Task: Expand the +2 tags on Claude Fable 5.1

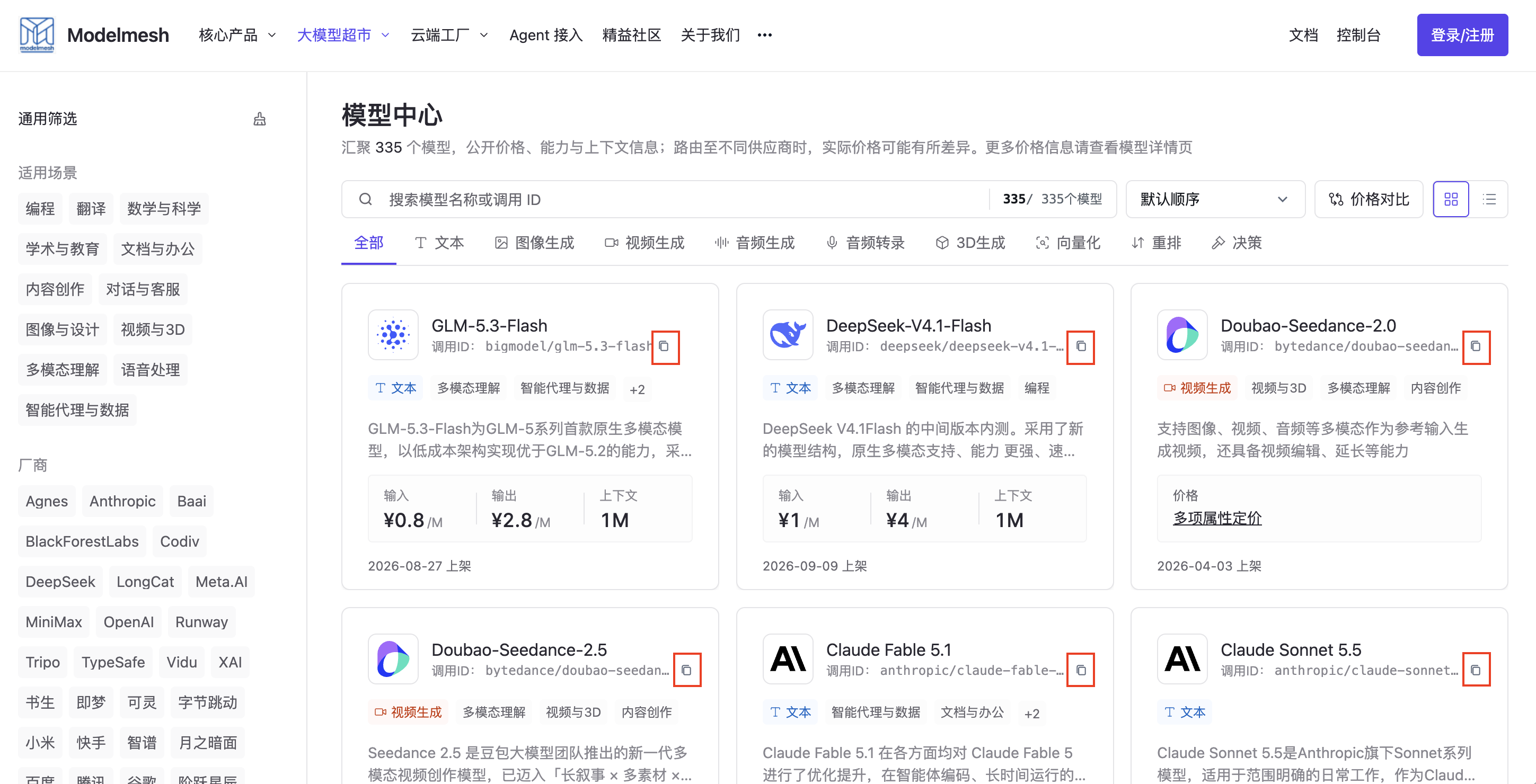Action: [1031, 713]
